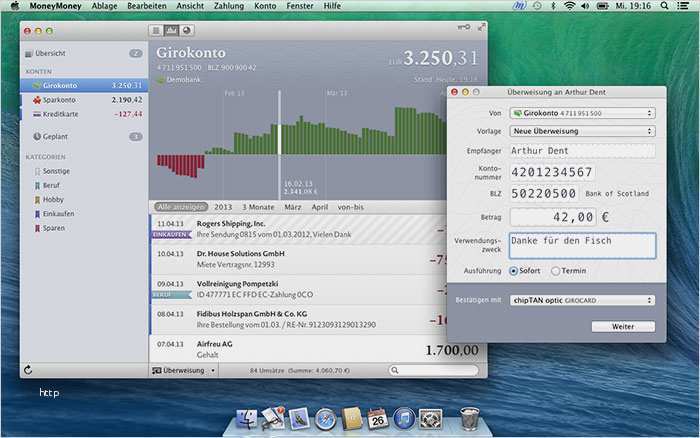Click the Geplant clock icon
The height and width of the screenshot is (438, 700).
37,136
